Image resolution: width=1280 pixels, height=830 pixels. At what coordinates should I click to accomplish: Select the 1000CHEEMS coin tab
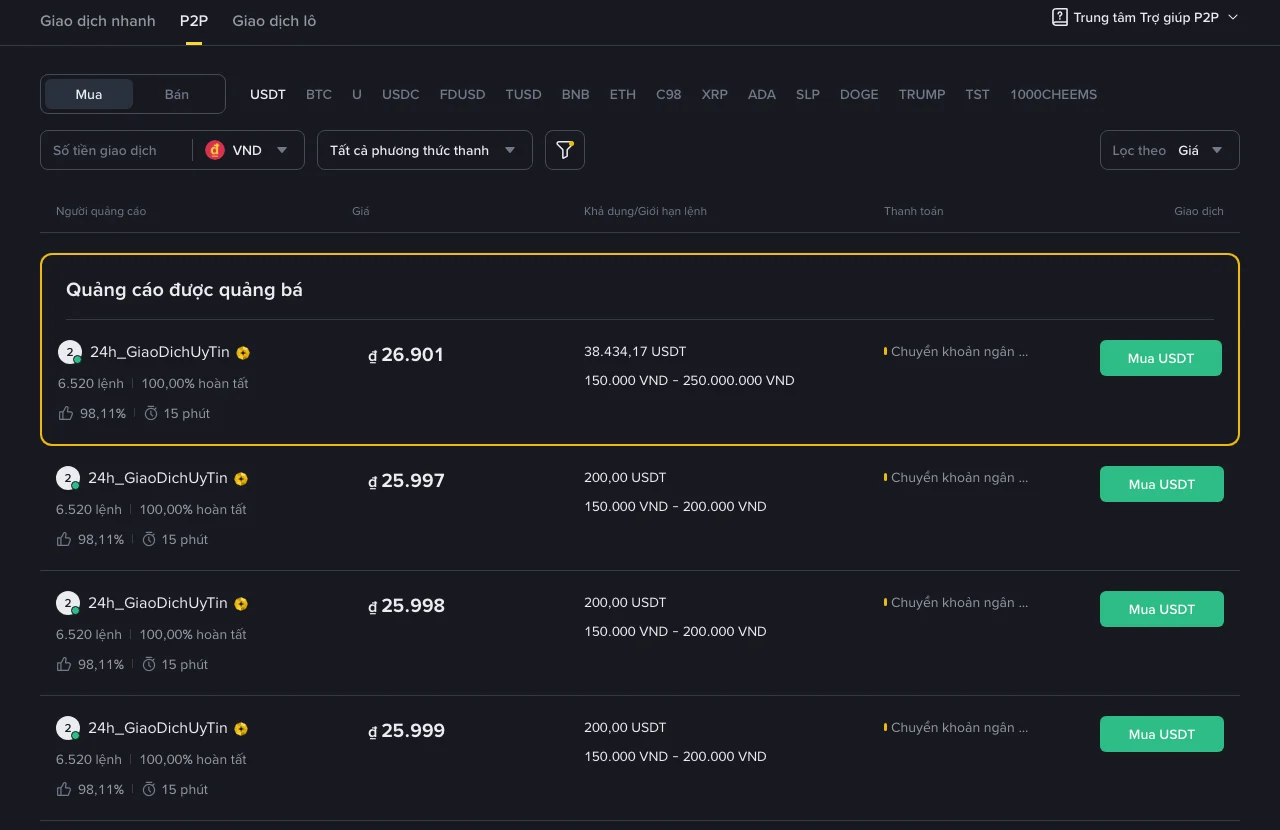point(1054,94)
